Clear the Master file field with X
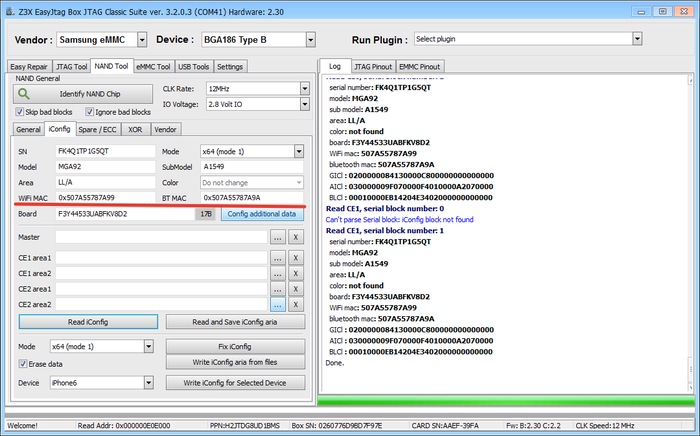700x436 pixels. coord(296,237)
